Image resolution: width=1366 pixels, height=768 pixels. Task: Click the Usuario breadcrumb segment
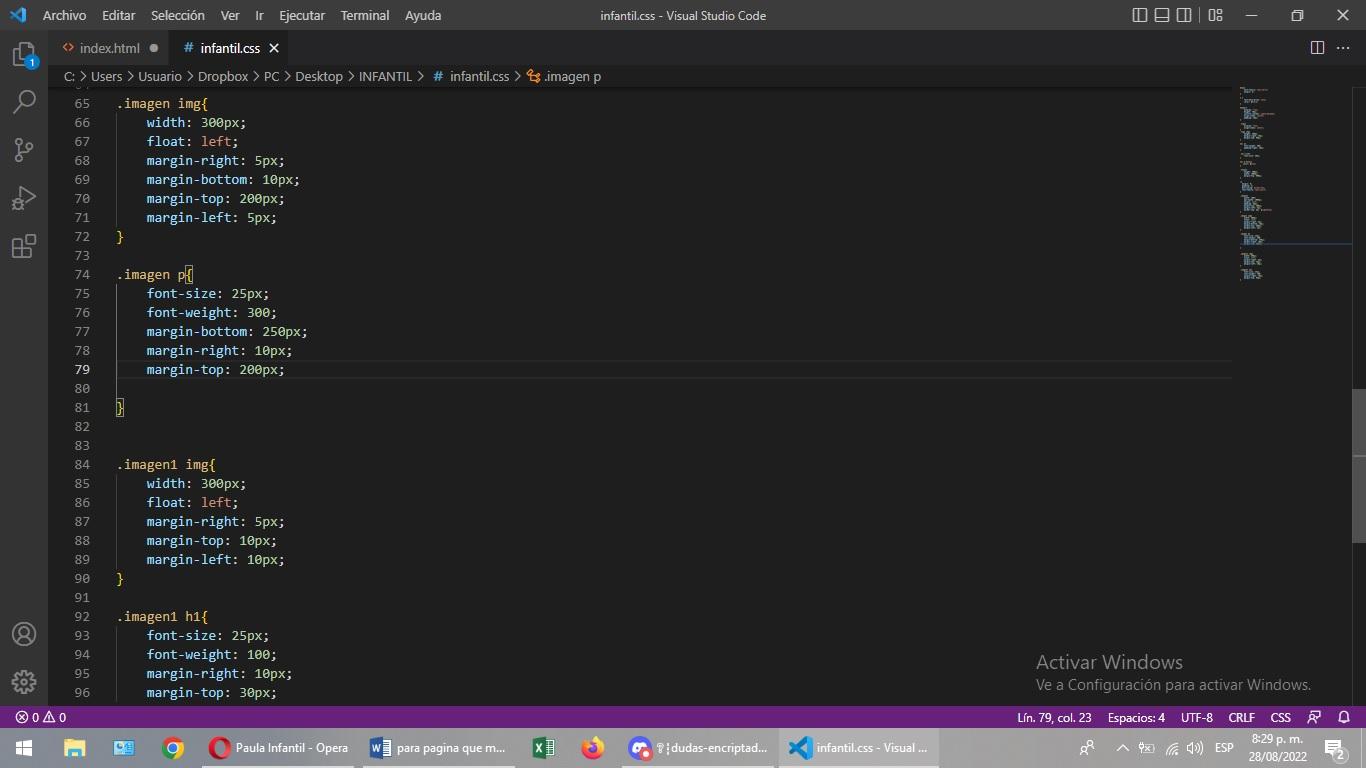(160, 76)
